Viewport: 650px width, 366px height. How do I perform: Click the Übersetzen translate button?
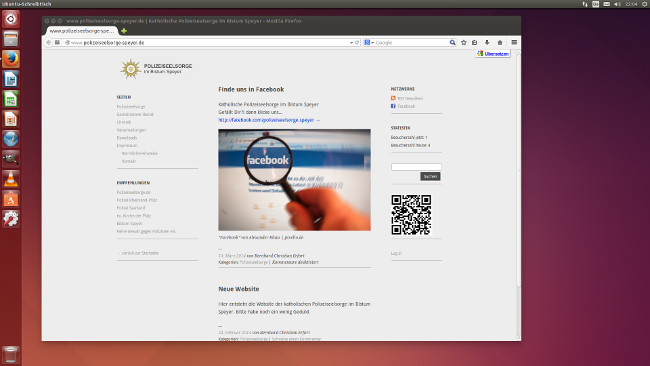click(x=493, y=54)
